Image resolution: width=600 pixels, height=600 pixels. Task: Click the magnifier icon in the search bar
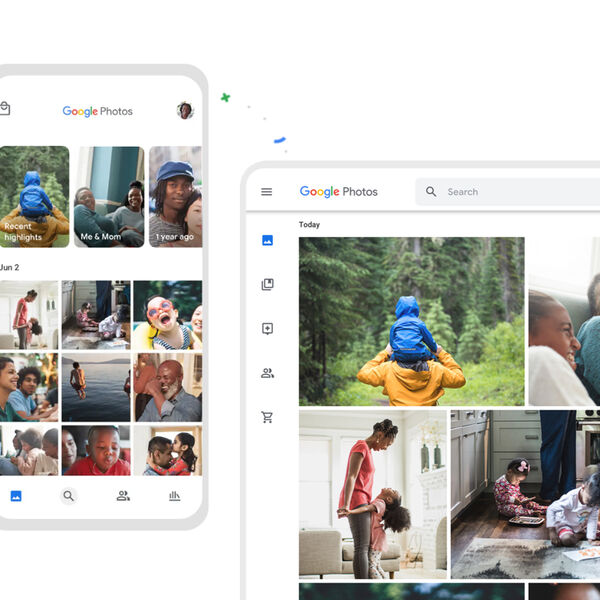click(x=431, y=192)
